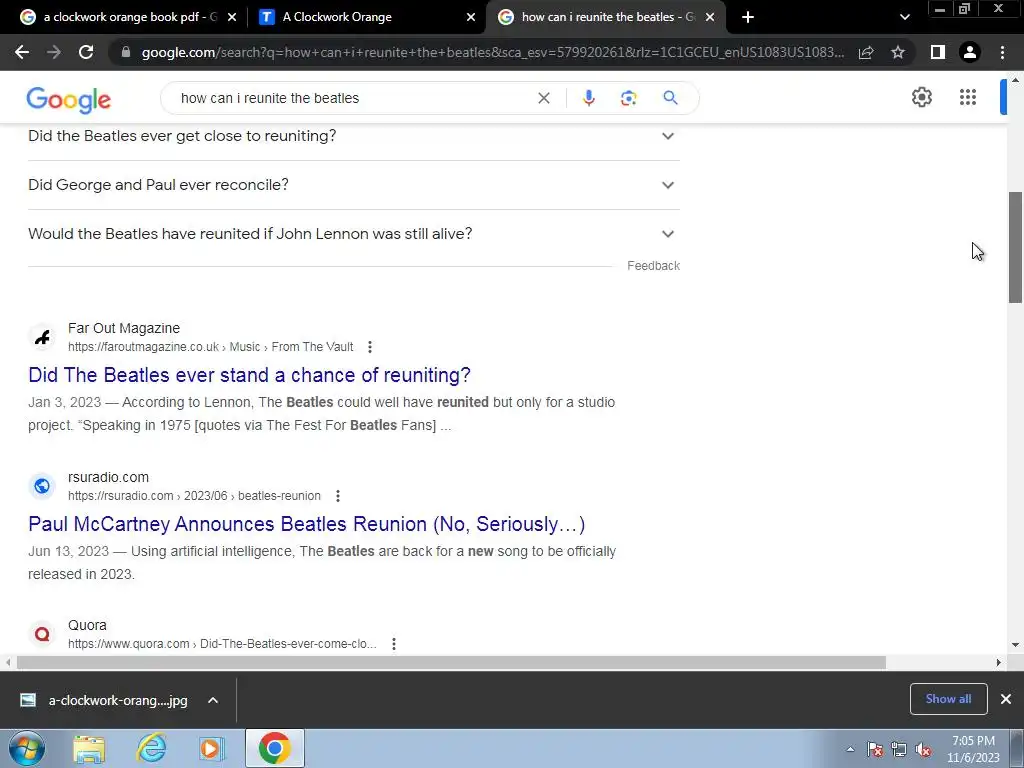Viewport: 1024px width, 768px height.
Task: Select the 'how can i reunite the beatles' tab
Action: (605, 17)
